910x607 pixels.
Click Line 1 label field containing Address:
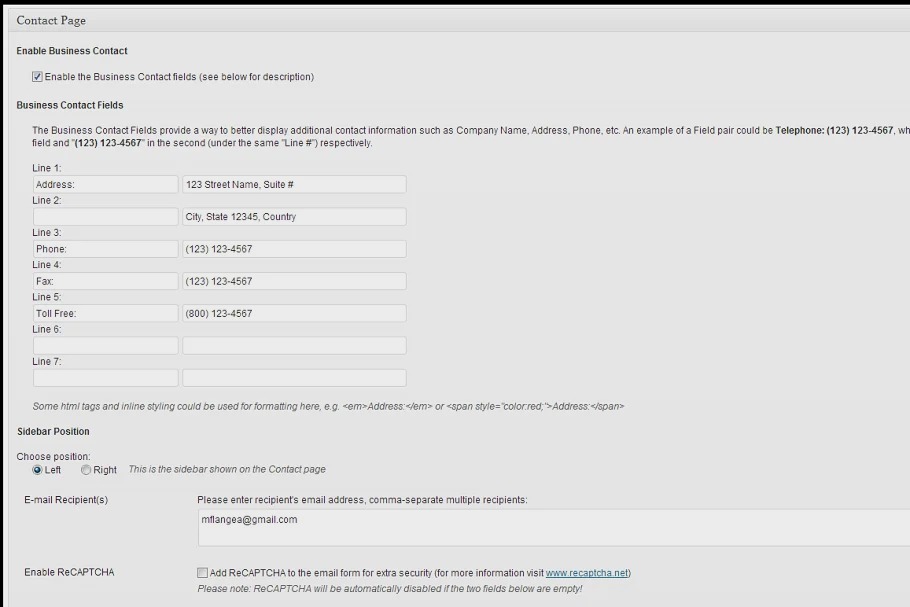click(x=105, y=185)
